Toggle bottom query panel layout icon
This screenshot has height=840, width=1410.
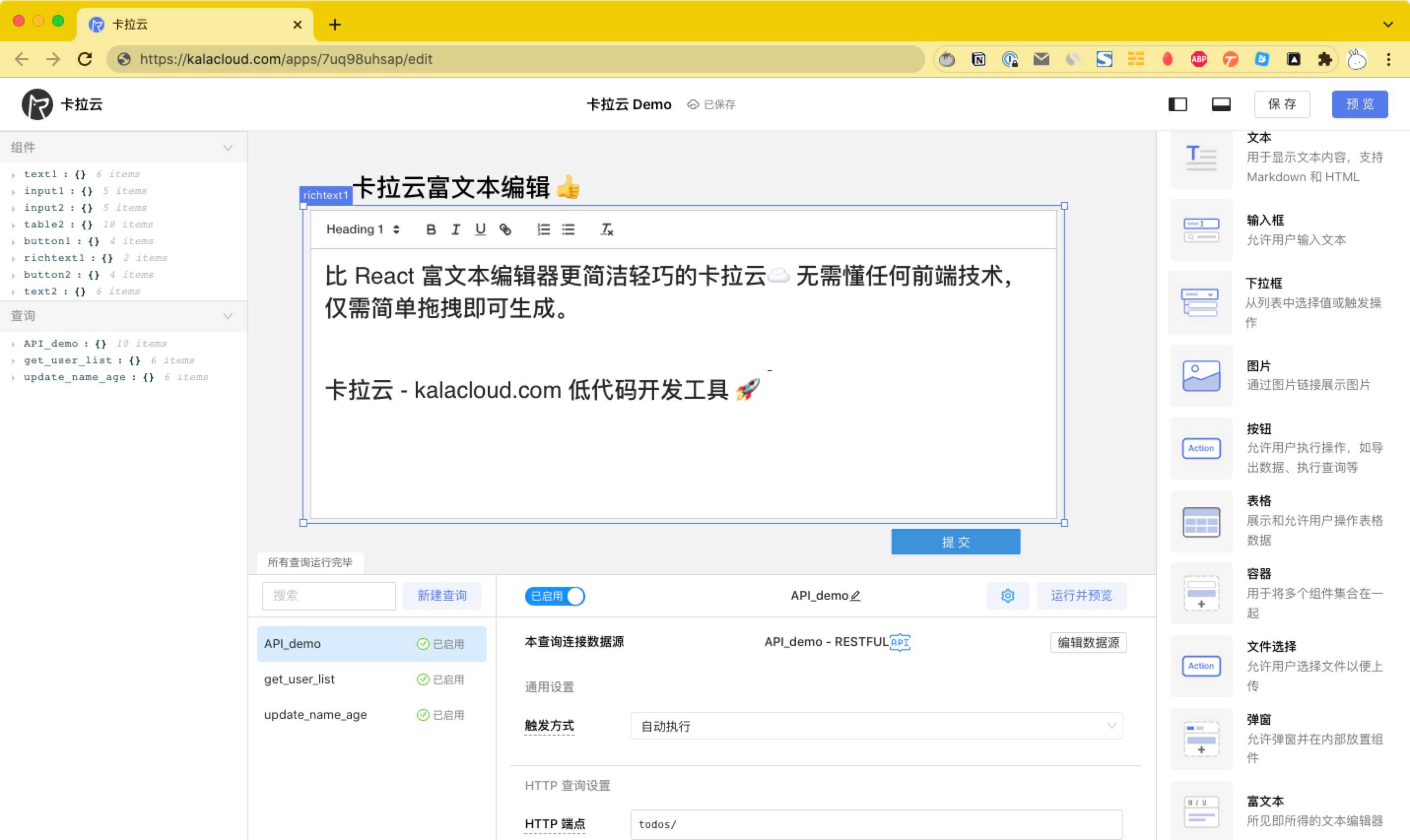click(x=1221, y=104)
